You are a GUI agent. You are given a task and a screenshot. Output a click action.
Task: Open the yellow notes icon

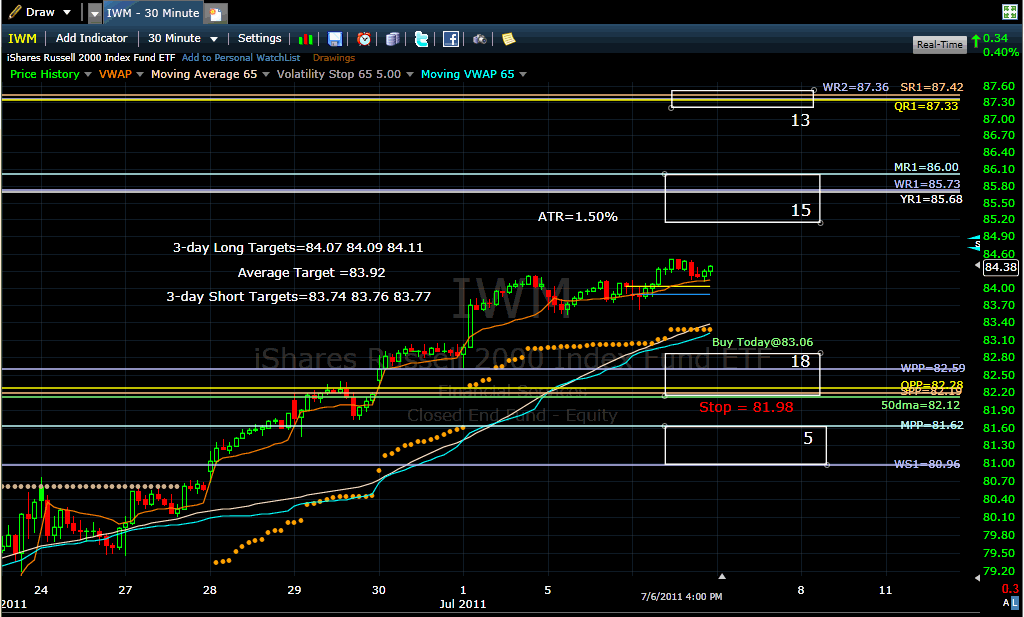[508, 39]
